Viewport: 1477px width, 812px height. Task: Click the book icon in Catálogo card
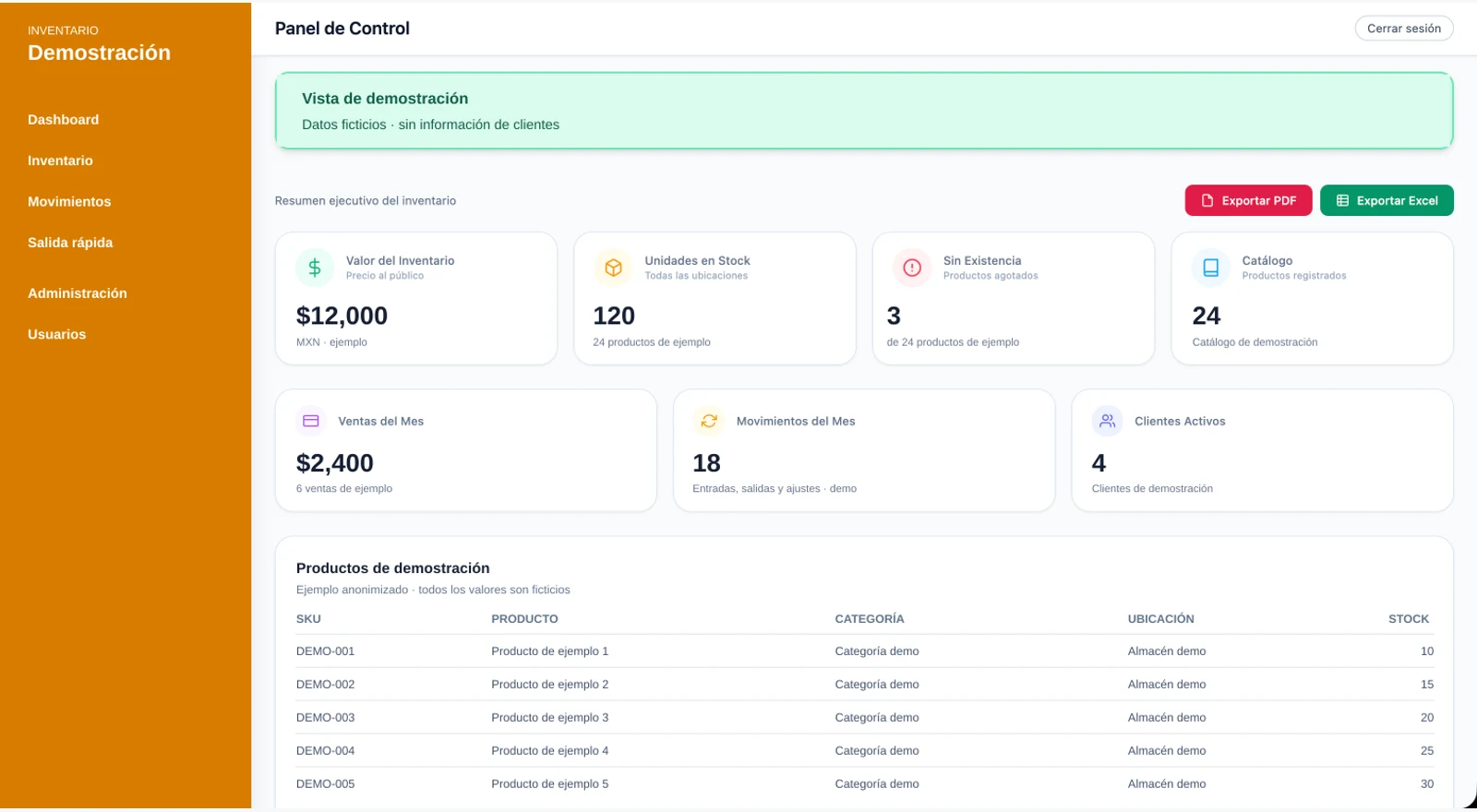point(1210,268)
